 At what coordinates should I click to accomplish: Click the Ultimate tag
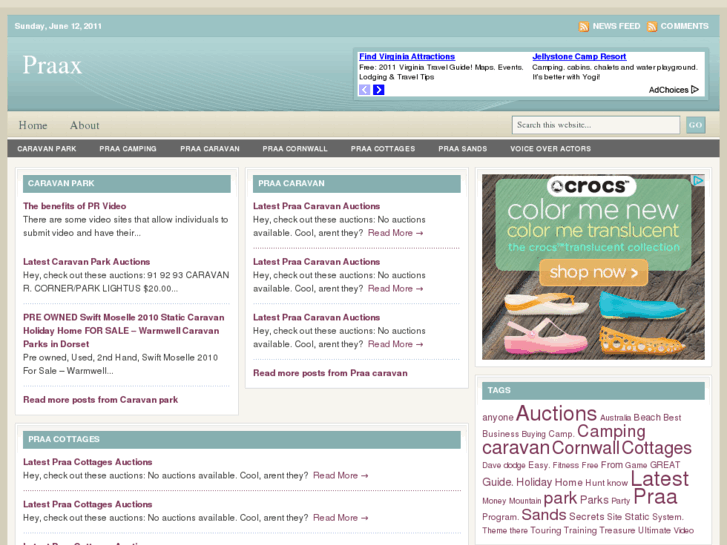coord(655,531)
